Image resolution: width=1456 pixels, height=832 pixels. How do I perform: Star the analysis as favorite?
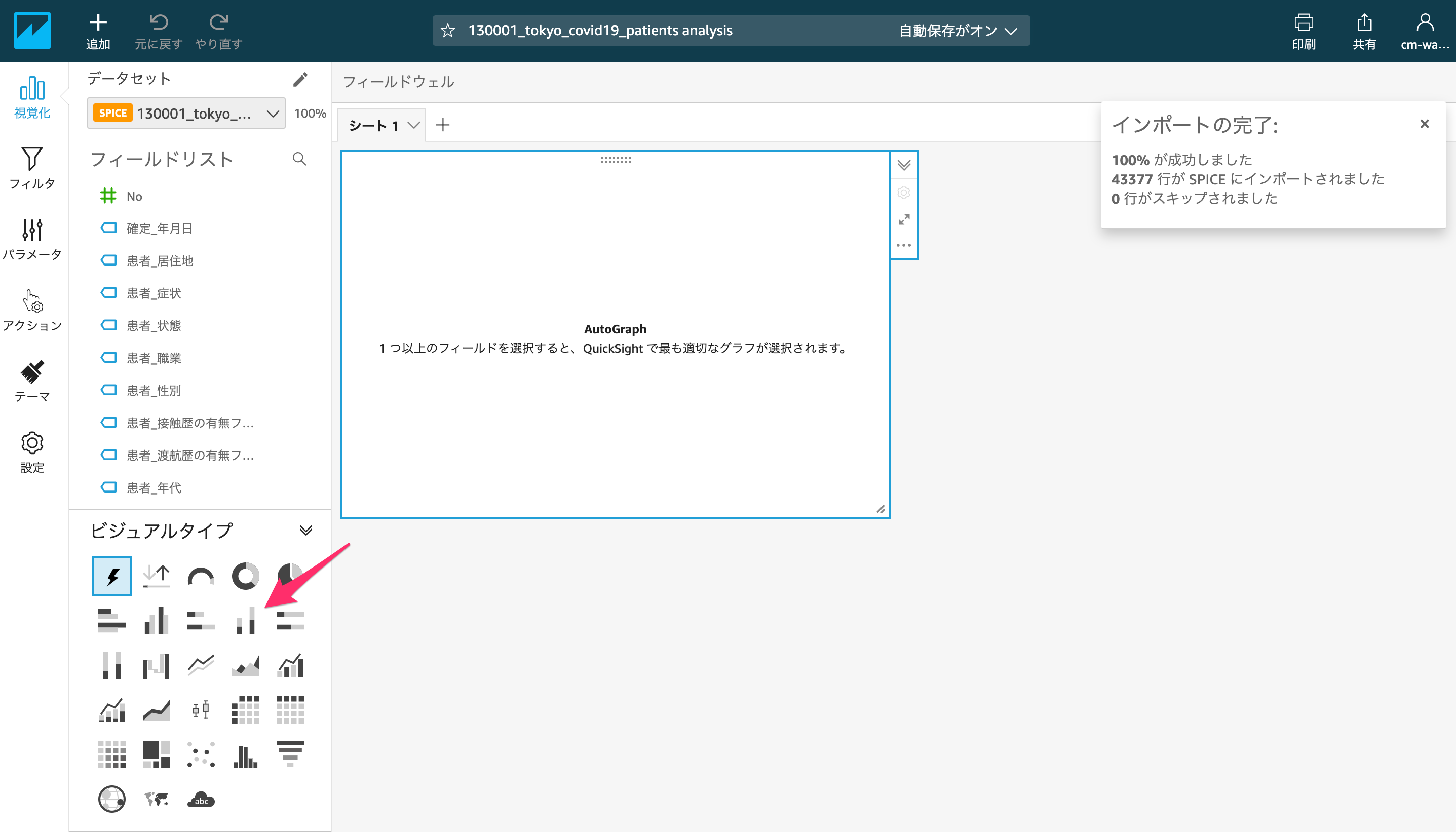tap(448, 31)
